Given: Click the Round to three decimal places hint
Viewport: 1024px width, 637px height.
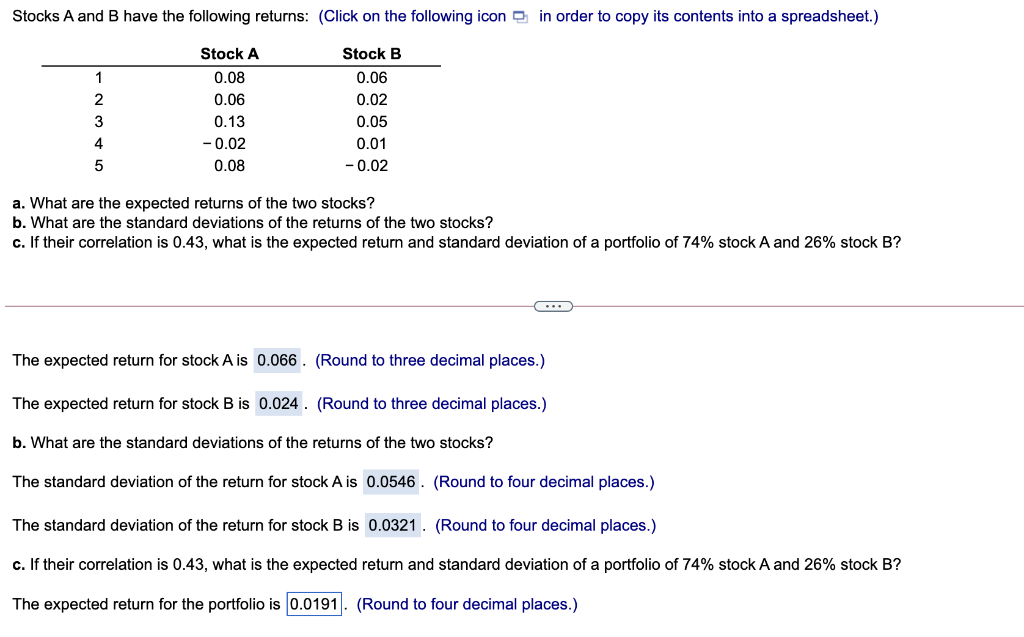Looking at the screenshot, I should (x=430, y=360).
